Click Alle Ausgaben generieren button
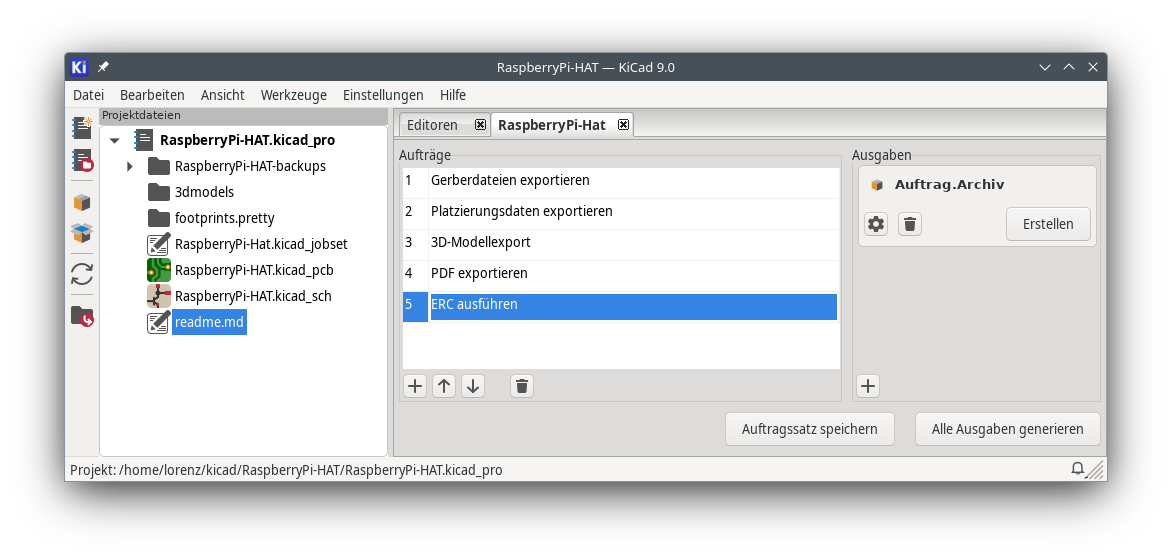Image resolution: width=1172 pixels, height=558 pixels. (x=1008, y=430)
